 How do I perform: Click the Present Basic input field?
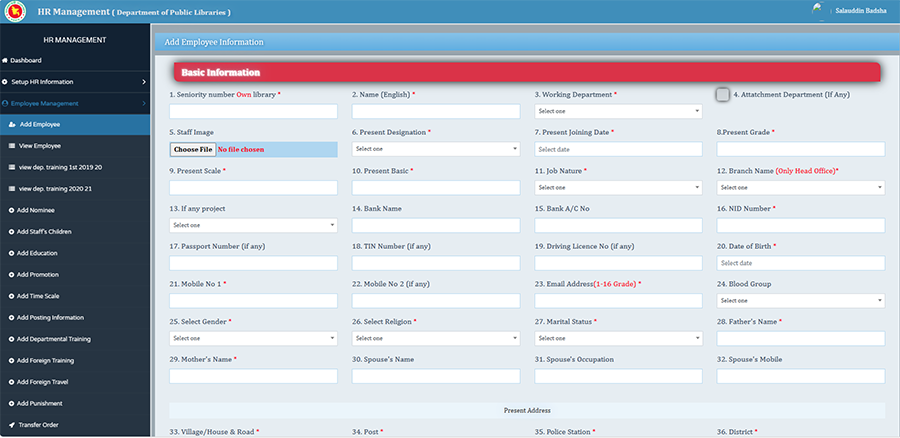(x=436, y=188)
